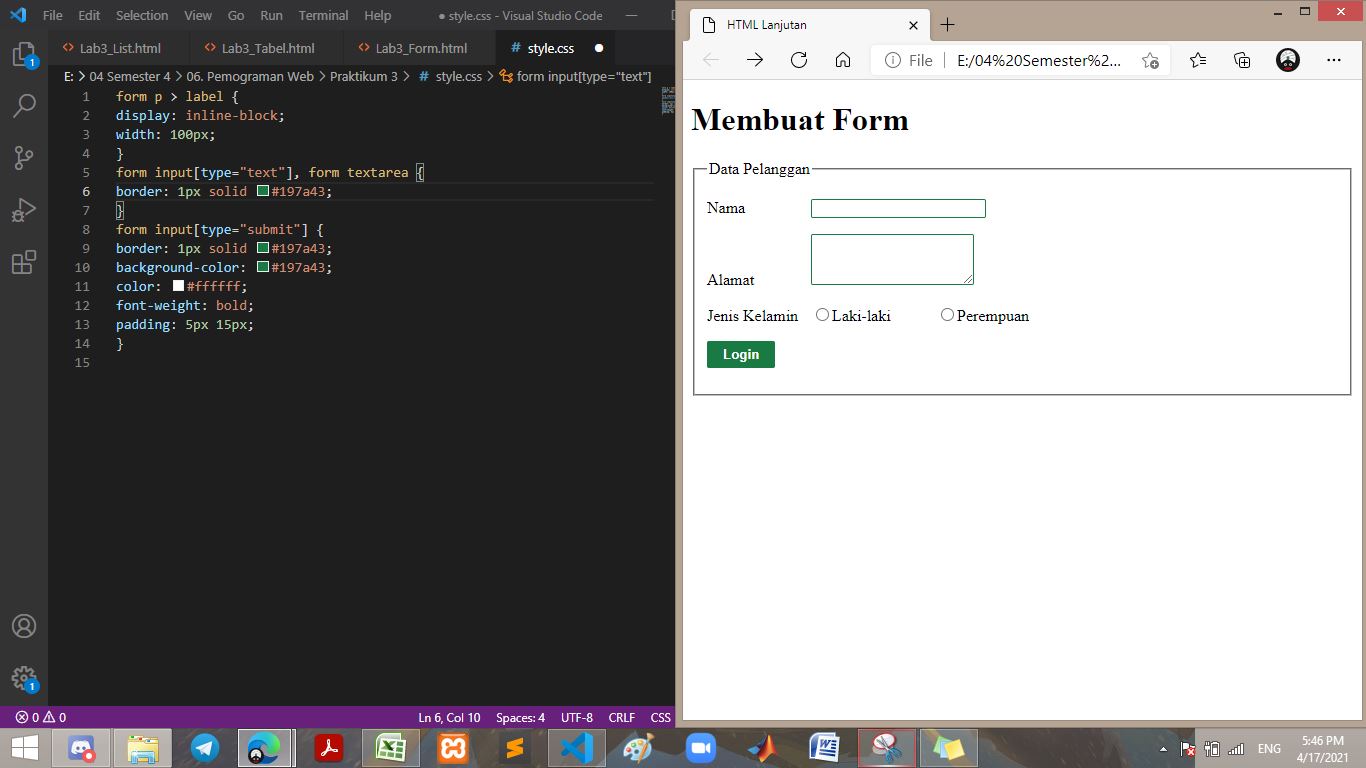Open the Manage settings gear
Screen dimensions: 1366x768
[x=24, y=677]
